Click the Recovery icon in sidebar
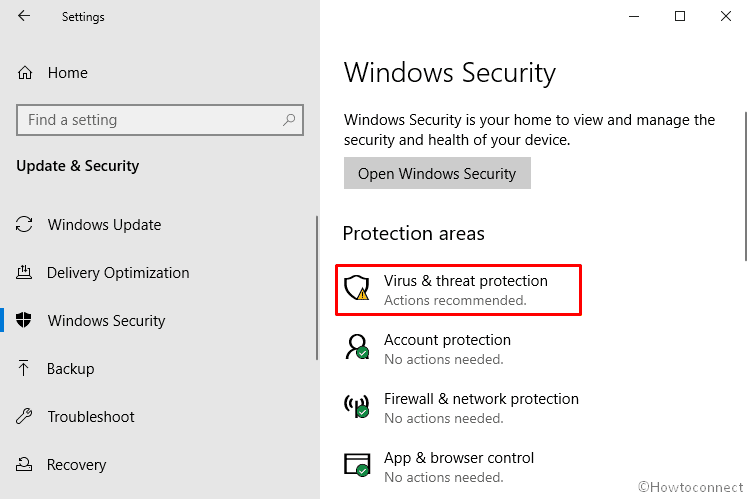Image resolution: width=749 pixels, height=499 pixels. click(26, 465)
